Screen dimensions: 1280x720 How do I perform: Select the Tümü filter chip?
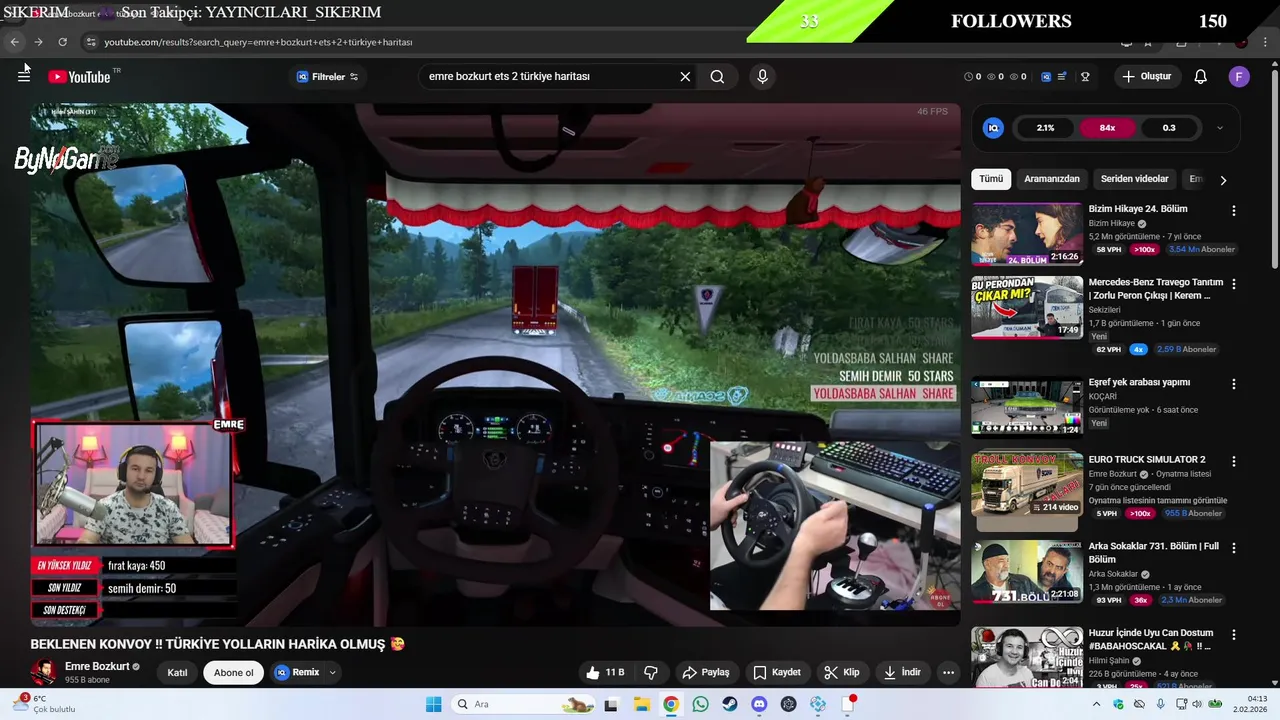pyautogui.click(x=991, y=179)
